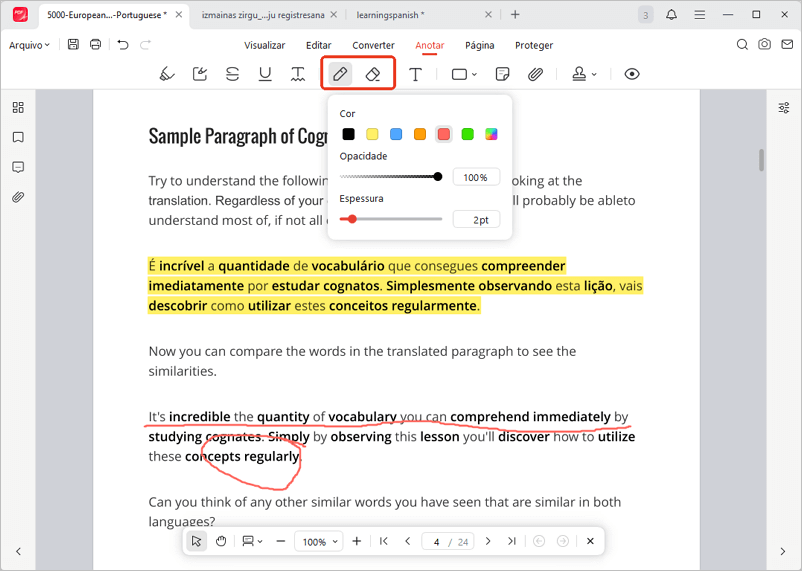Screen dimensions: 802x571
Task: Switch to the Página tab
Action: pyautogui.click(x=480, y=45)
